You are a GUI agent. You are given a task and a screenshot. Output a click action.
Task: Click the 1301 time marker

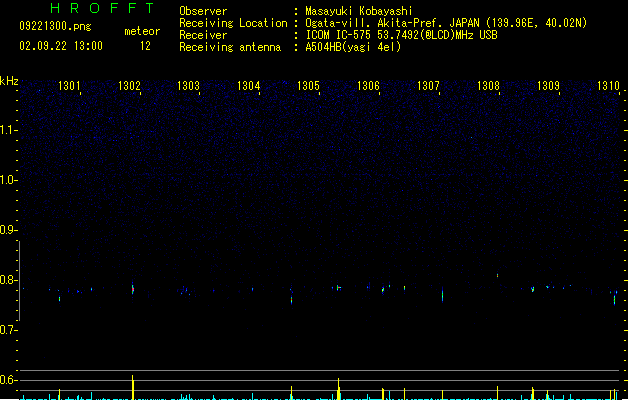[x=69, y=85]
